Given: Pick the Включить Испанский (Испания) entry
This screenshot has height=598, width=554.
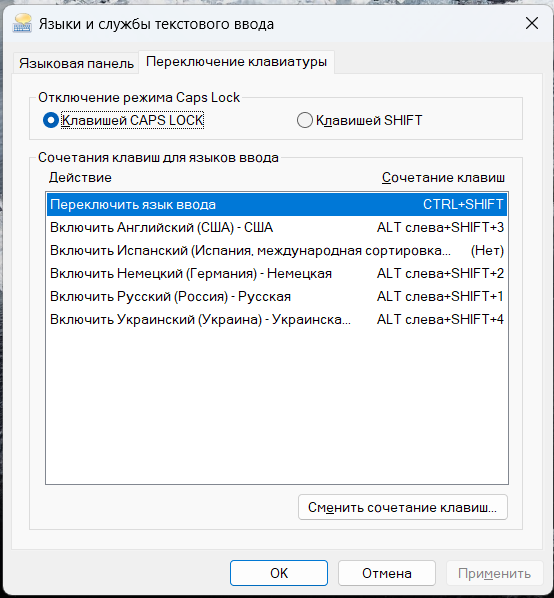Looking at the screenshot, I should click(277, 251).
